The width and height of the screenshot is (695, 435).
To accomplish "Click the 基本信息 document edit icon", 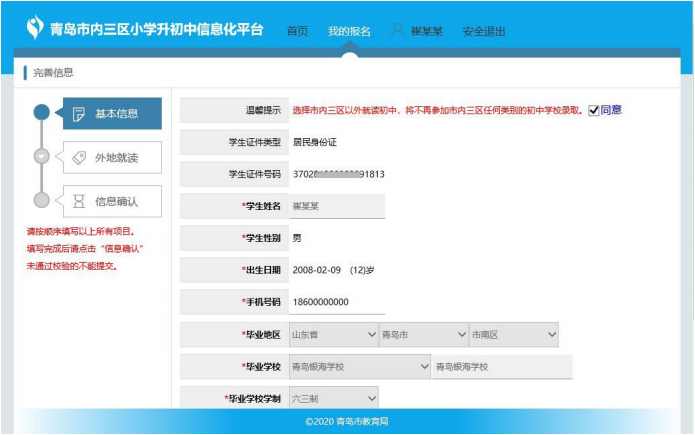I will (x=79, y=113).
